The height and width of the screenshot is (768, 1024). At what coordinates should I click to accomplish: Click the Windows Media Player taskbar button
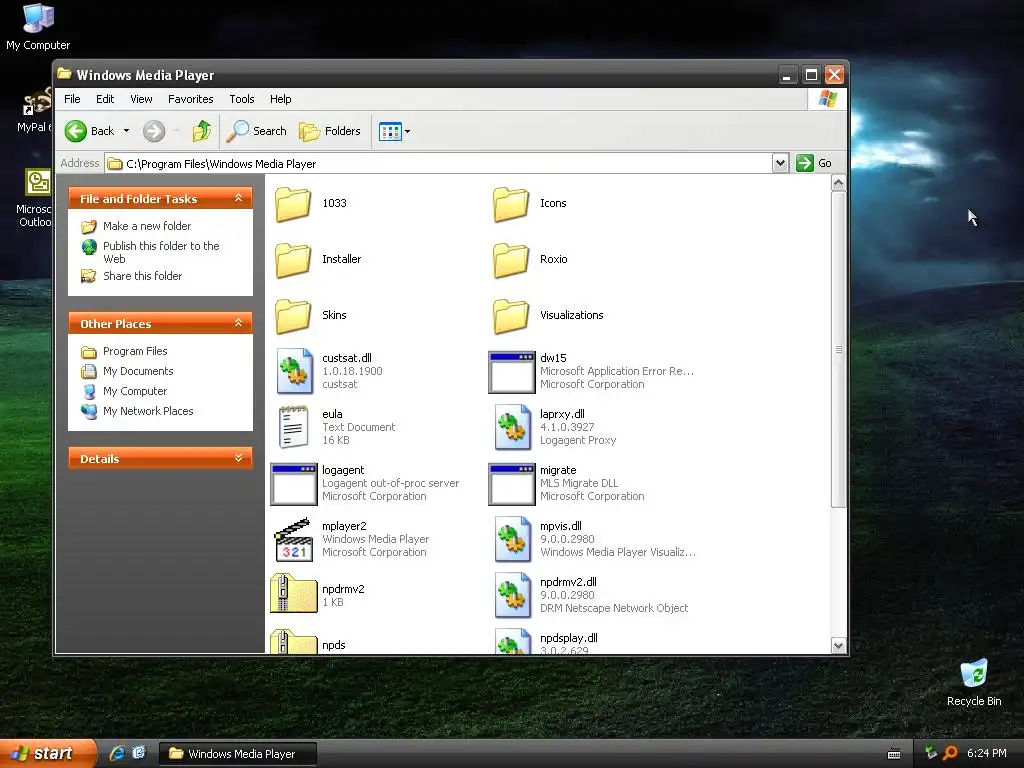pyautogui.click(x=238, y=754)
